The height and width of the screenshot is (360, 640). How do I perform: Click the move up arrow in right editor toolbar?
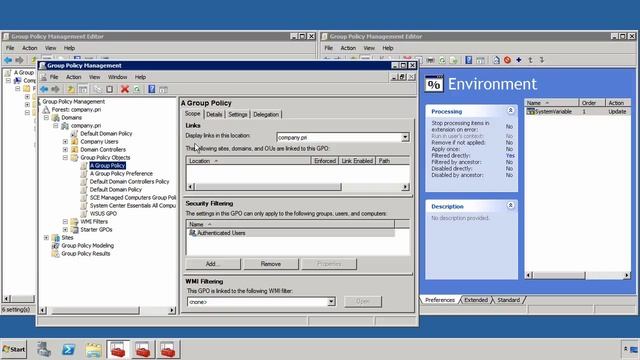(530, 60)
